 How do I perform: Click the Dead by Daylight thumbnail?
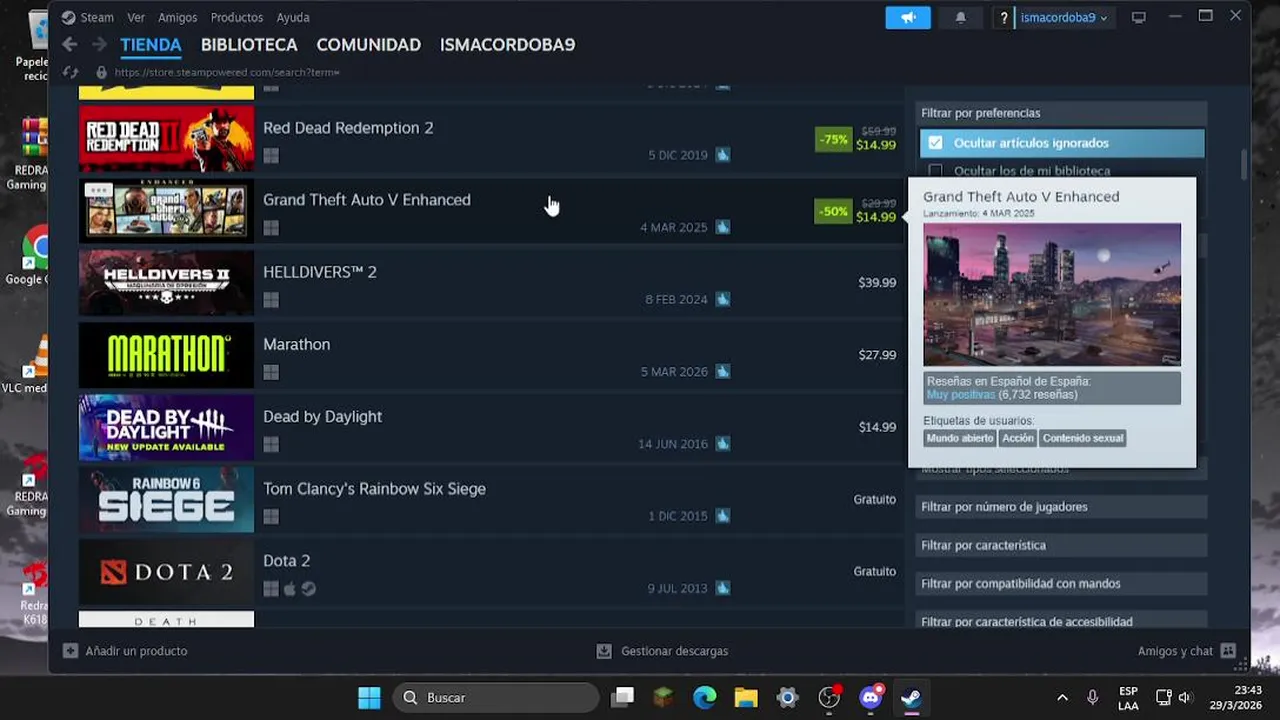click(x=166, y=427)
